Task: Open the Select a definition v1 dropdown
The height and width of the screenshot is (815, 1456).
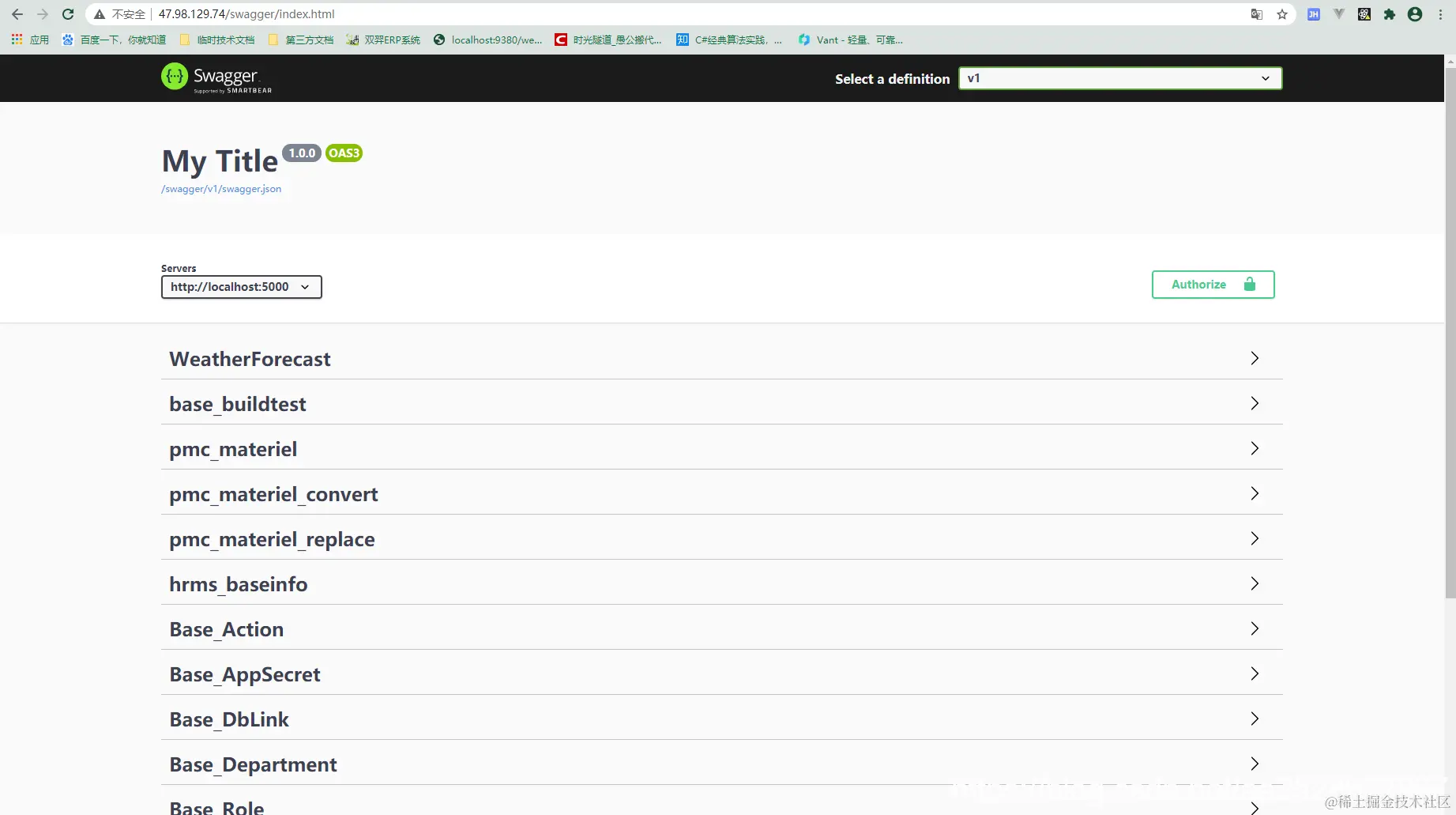Action: 1120,78
